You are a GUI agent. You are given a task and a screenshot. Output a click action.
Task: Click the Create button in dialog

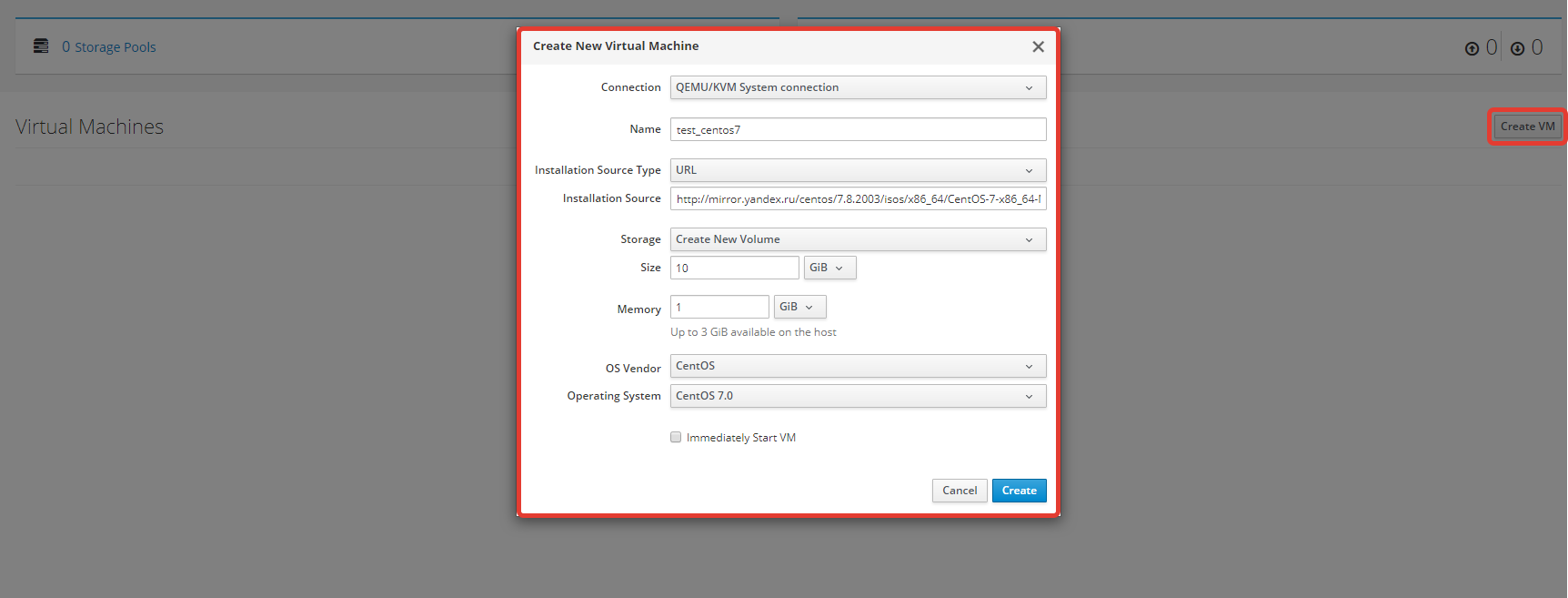tap(1019, 491)
